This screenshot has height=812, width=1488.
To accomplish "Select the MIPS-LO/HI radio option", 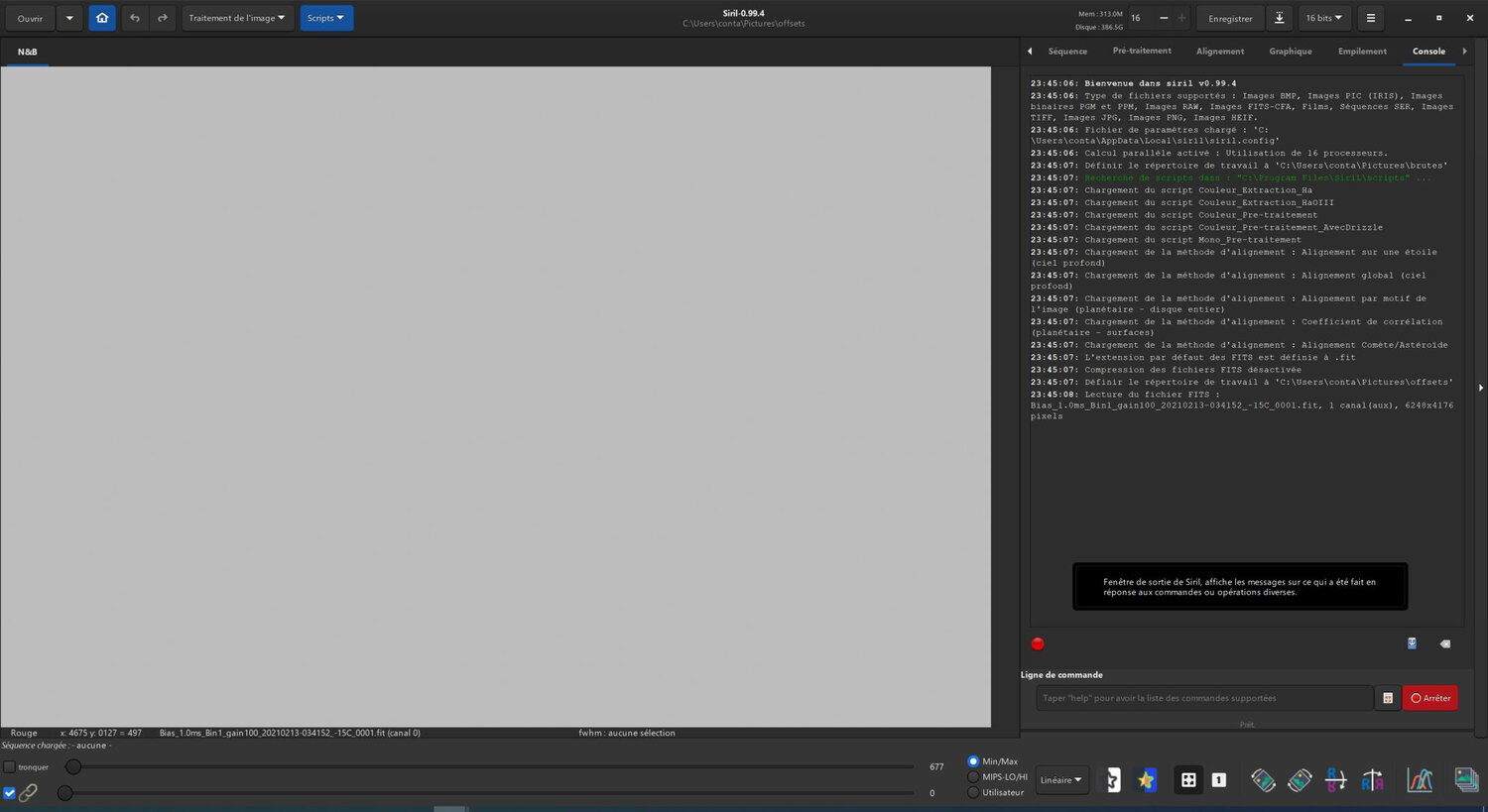I will [x=973, y=777].
